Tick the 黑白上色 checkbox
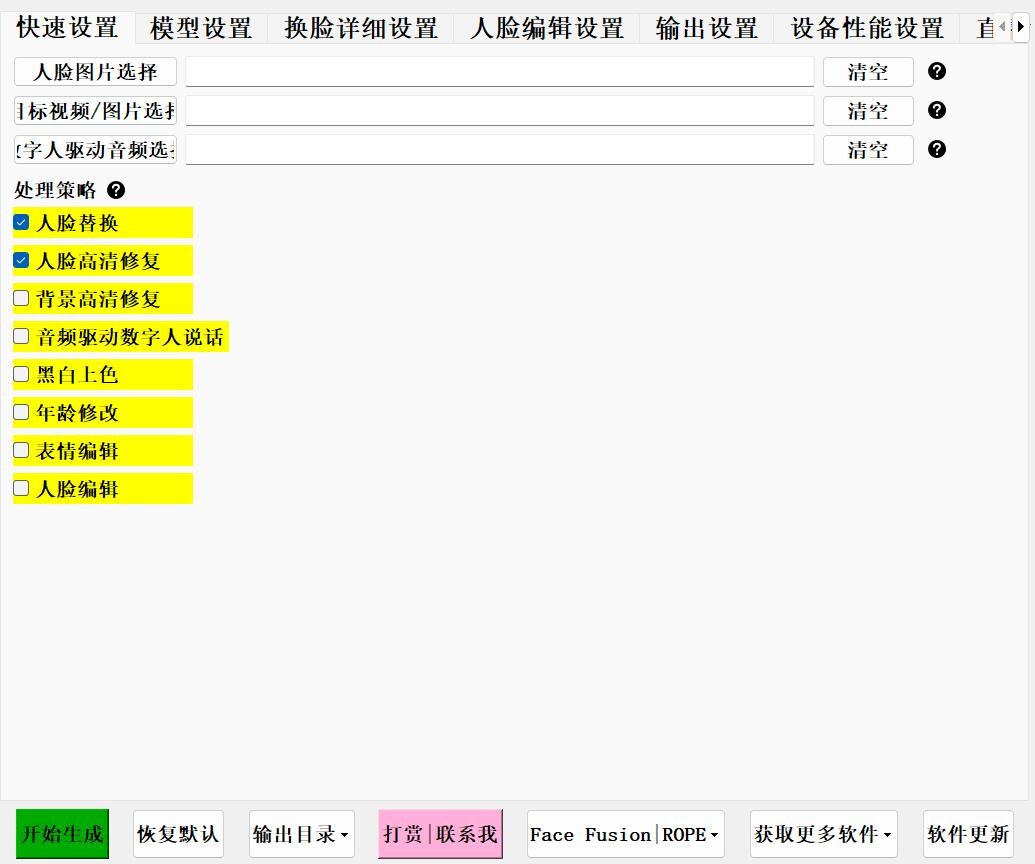The height and width of the screenshot is (864, 1035). [21, 374]
